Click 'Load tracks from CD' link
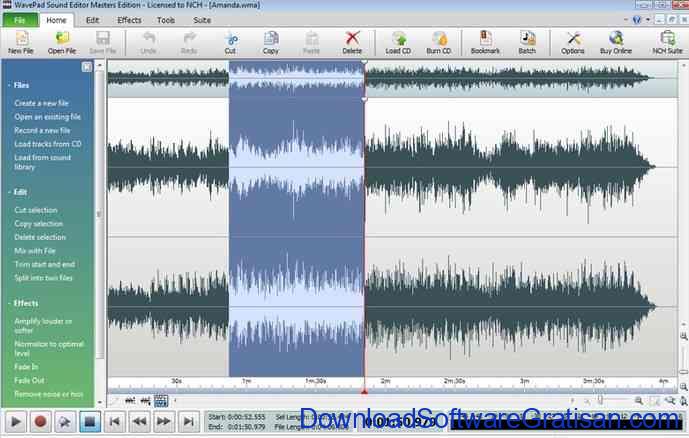Image resolution: width=689 pixels, height=438 pixels. pyautogui.click(x=48, y=144)
